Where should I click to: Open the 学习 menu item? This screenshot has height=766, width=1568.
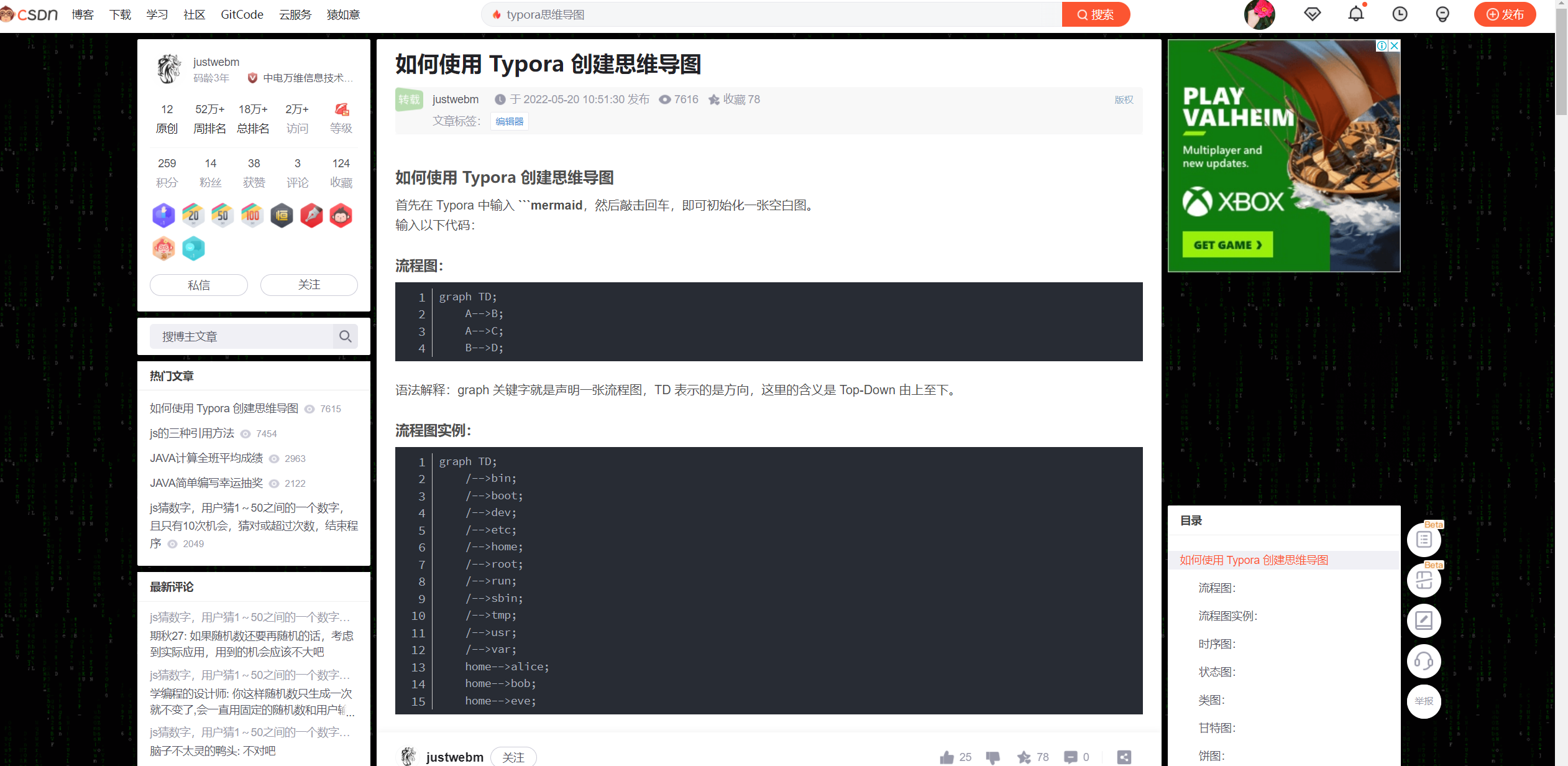(x=157, y=14)
